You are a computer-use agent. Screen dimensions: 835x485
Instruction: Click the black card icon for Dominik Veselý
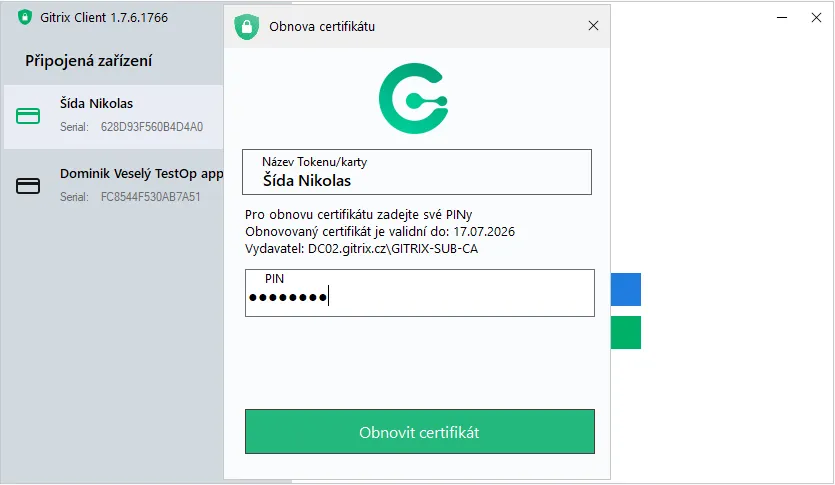pos(29,185)
